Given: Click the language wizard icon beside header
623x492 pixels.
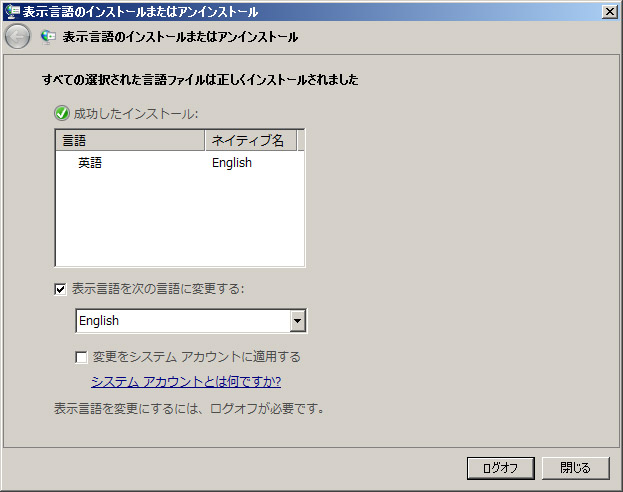Looking at the screenshot, I should coord(48,37).
